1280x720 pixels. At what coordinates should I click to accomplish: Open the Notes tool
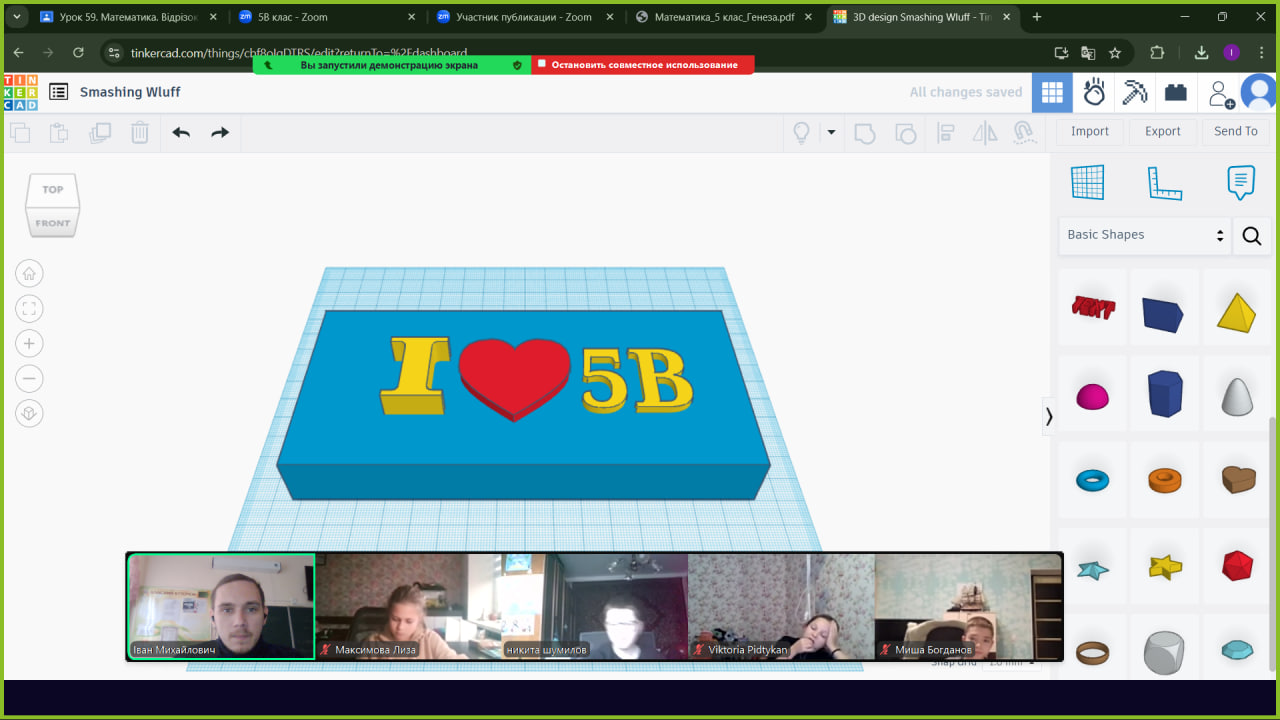pos(1240,183)
